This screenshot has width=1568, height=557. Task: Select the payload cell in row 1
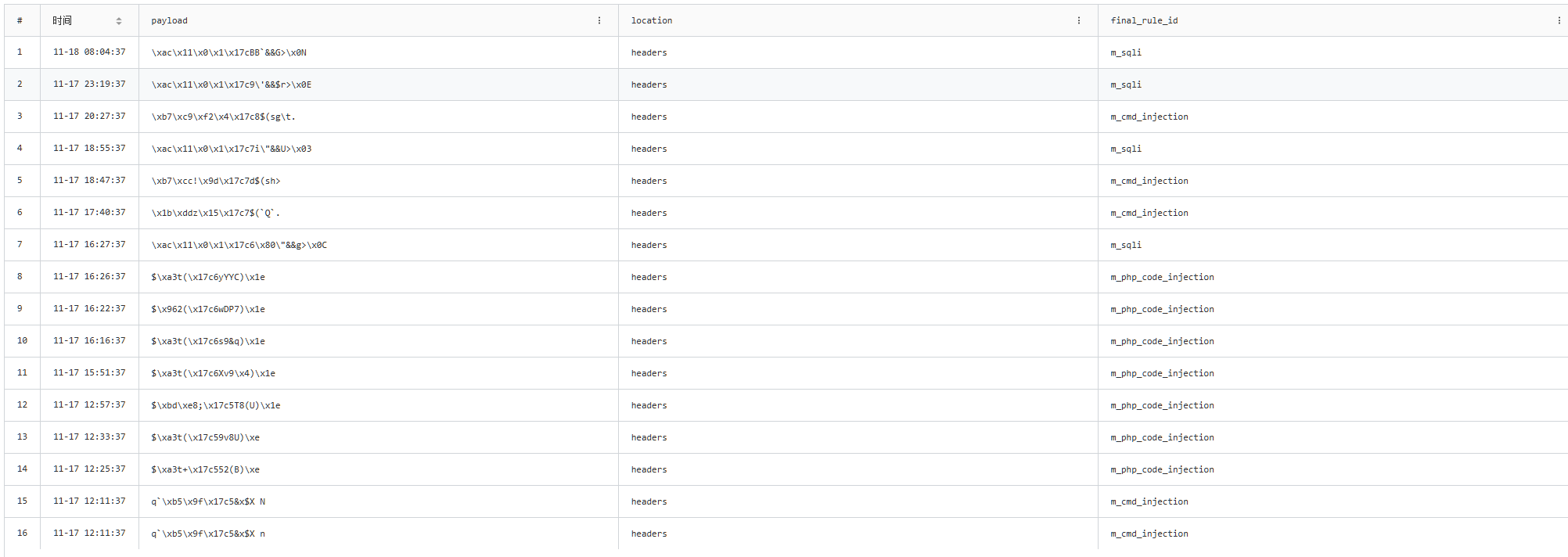tap(228, 53)
